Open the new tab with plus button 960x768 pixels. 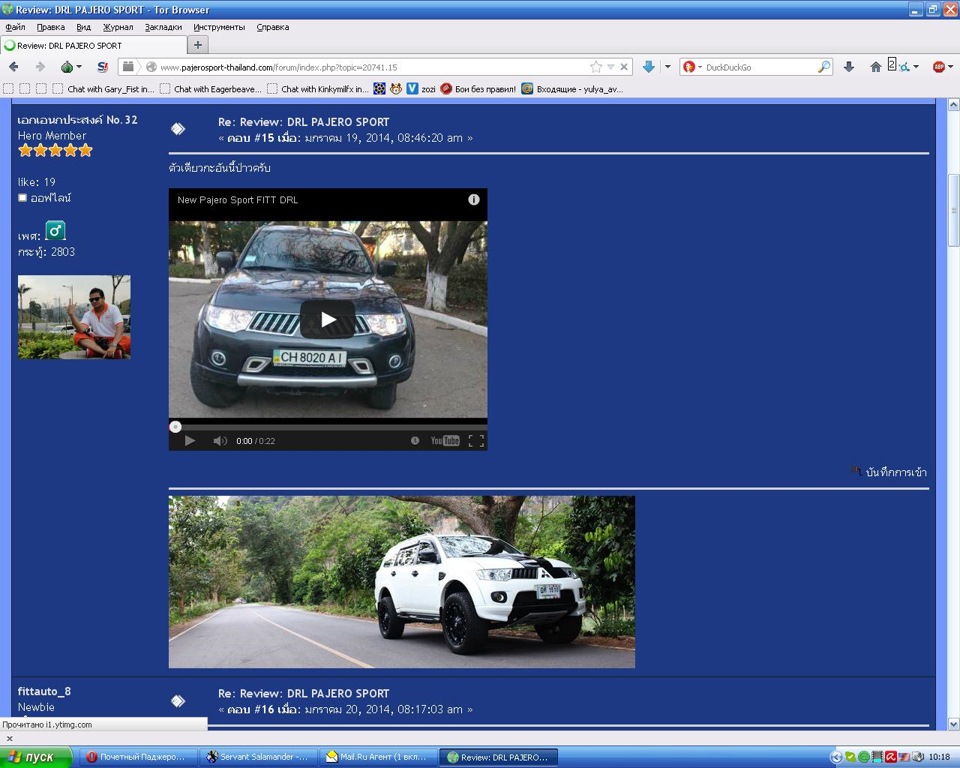click(x=197, y=45)
